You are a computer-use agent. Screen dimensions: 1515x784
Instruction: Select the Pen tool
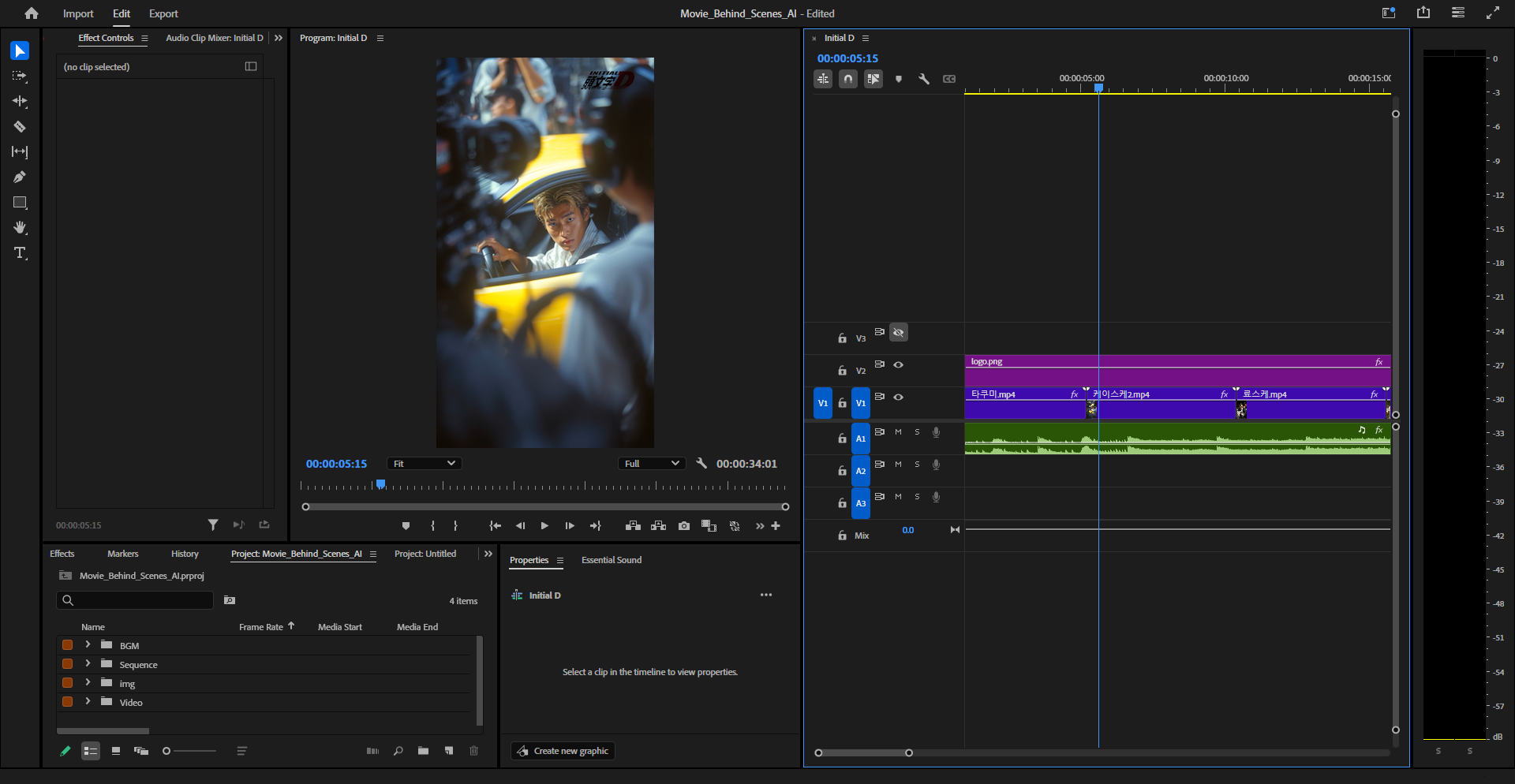point(20,177)
